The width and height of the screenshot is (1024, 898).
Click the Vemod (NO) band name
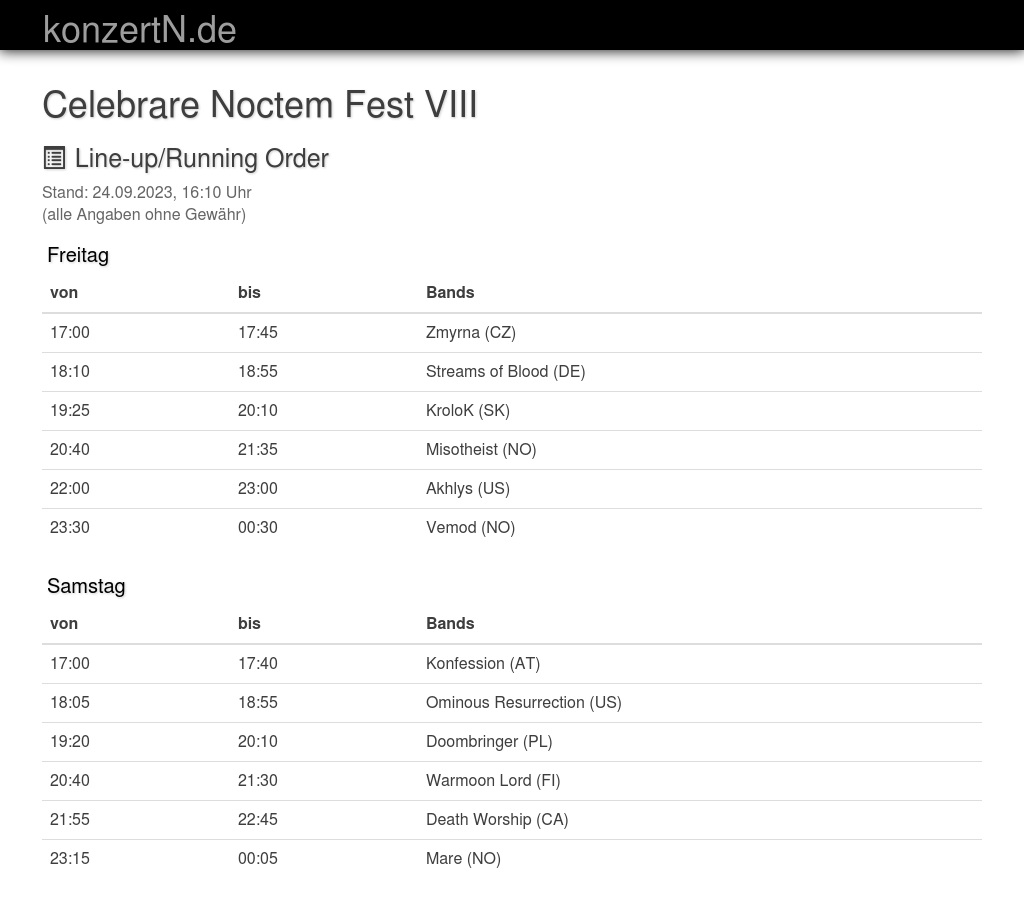pos(470,527)
